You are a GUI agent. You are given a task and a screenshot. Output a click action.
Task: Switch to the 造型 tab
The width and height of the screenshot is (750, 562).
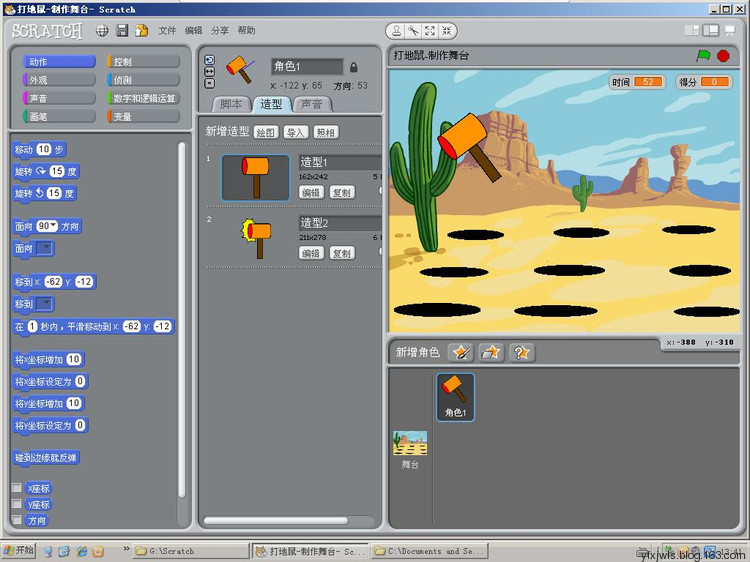click(272, 104)
